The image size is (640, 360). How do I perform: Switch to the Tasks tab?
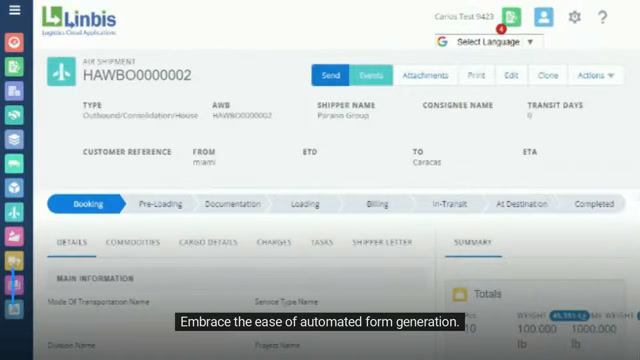pyautogui.click(x=322, y=242)
